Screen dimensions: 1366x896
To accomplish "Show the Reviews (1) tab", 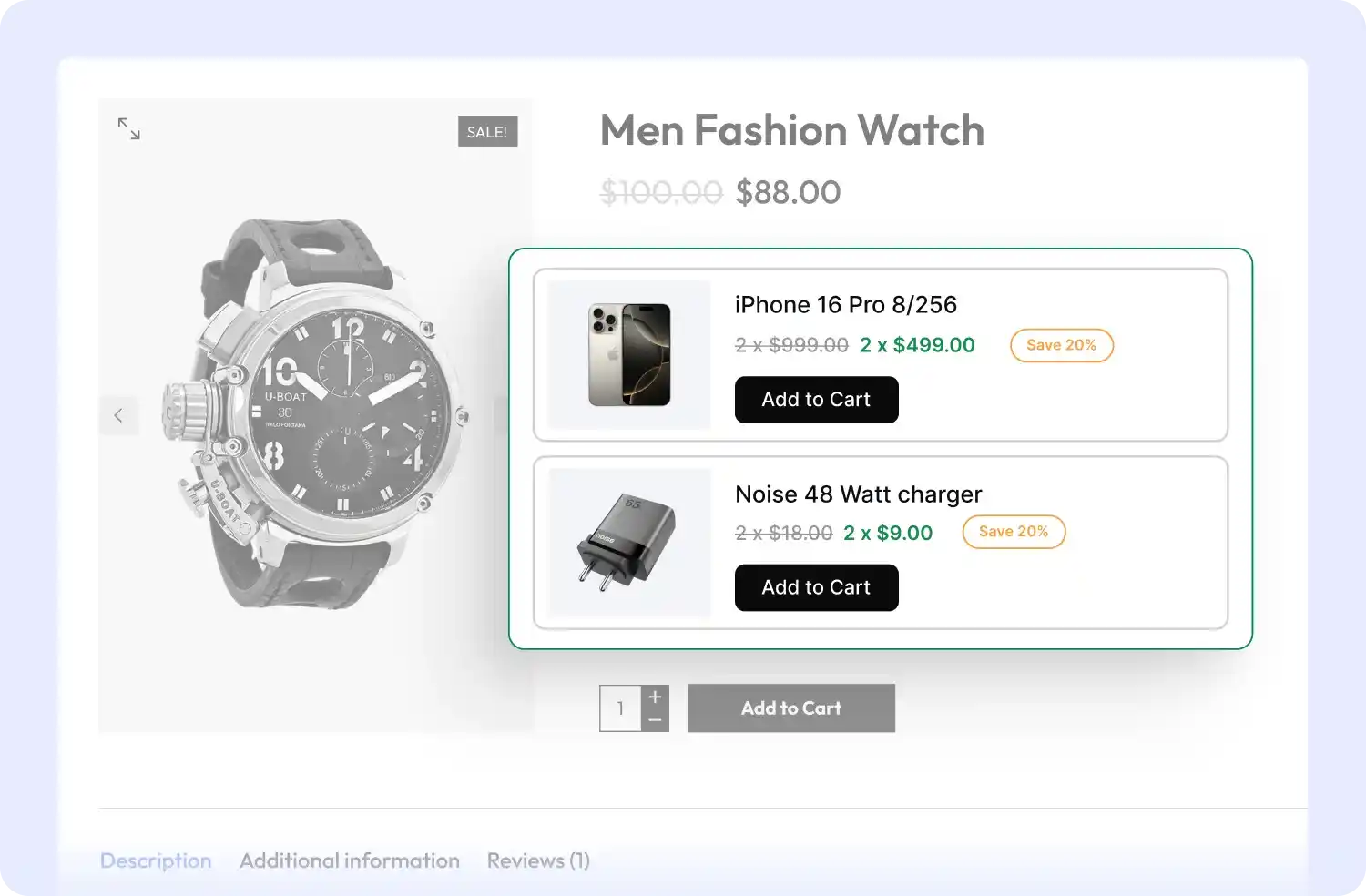I will point(538,860).
